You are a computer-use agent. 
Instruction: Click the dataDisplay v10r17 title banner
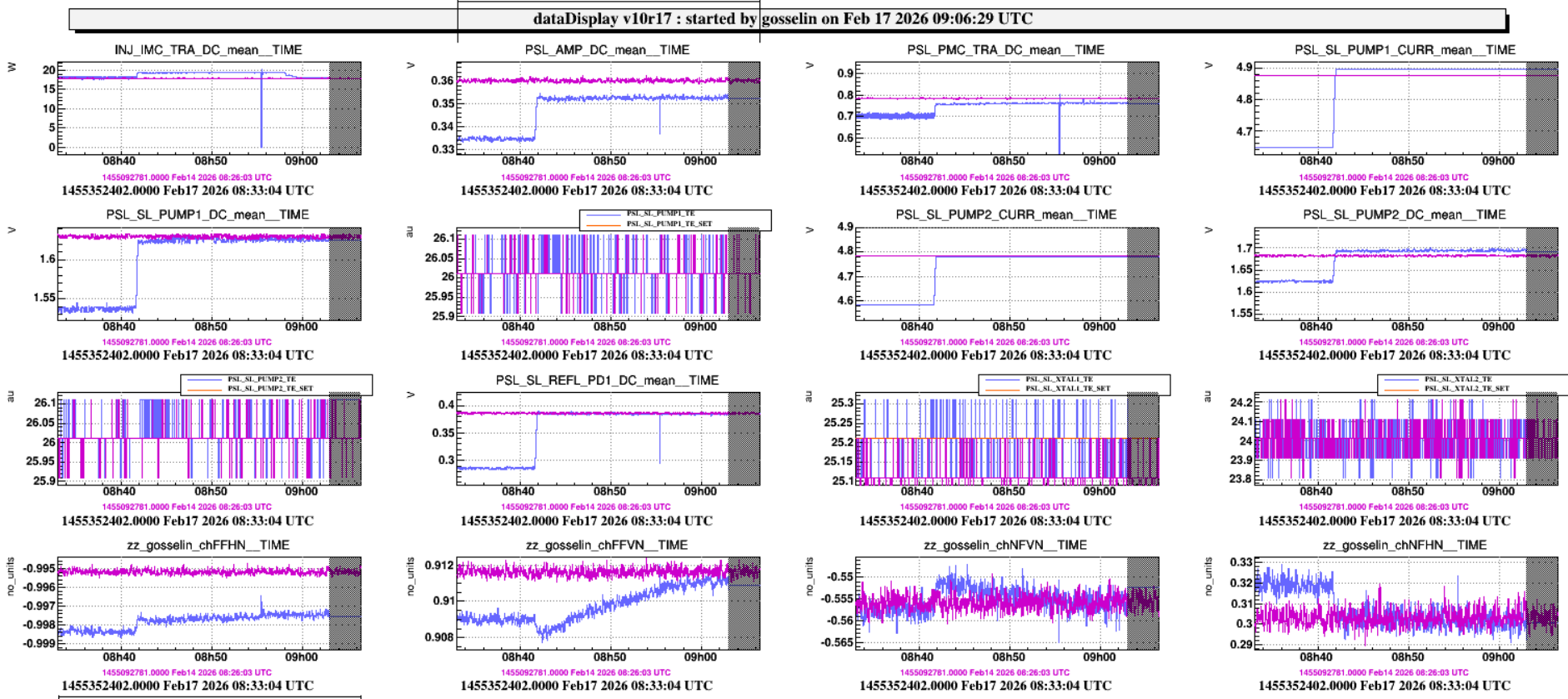point(782,18)
